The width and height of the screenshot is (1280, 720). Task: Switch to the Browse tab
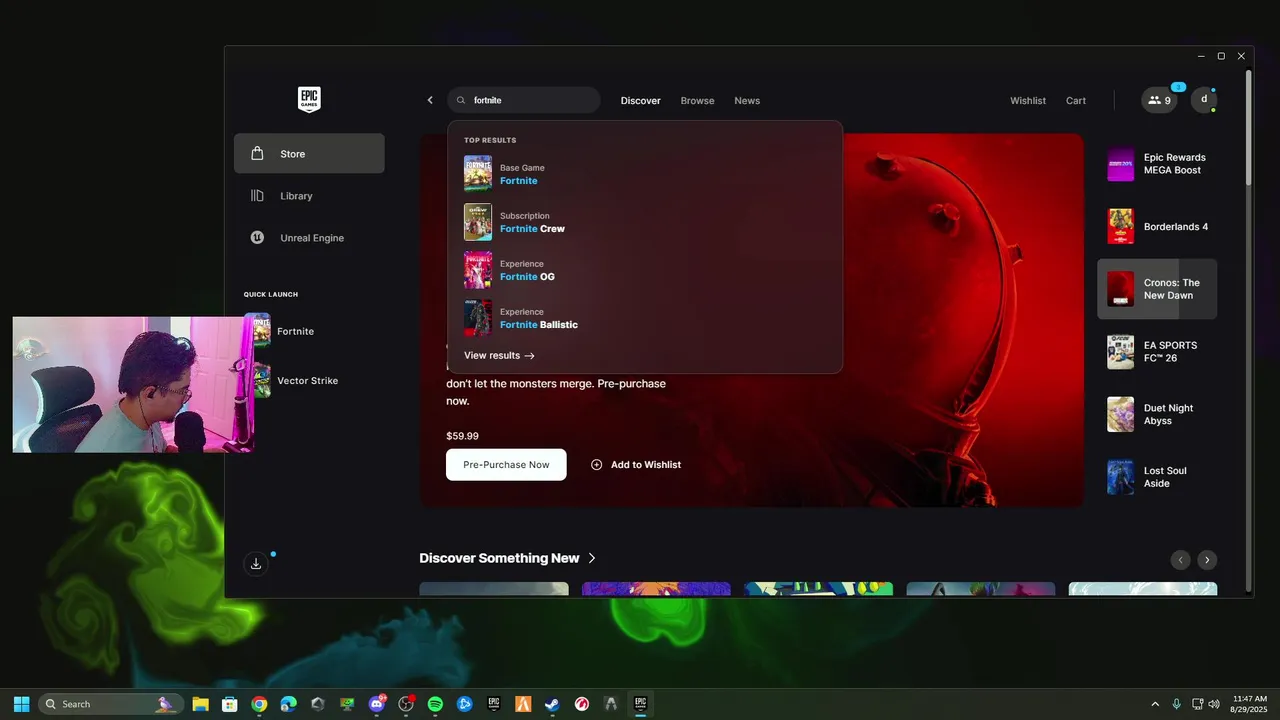click(x=697, y=101)
